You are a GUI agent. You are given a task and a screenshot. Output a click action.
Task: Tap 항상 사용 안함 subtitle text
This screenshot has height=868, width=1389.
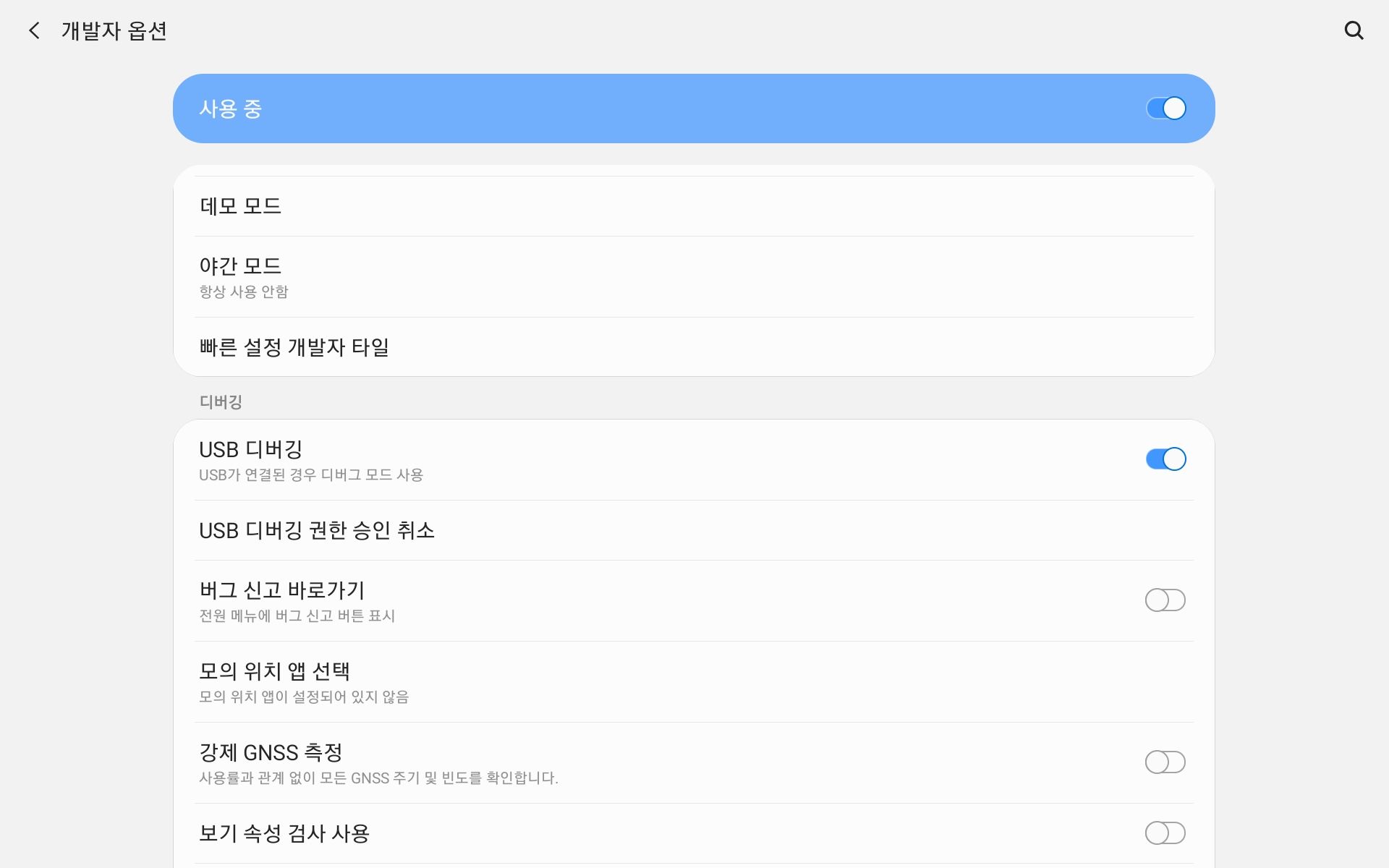point(244,292)
